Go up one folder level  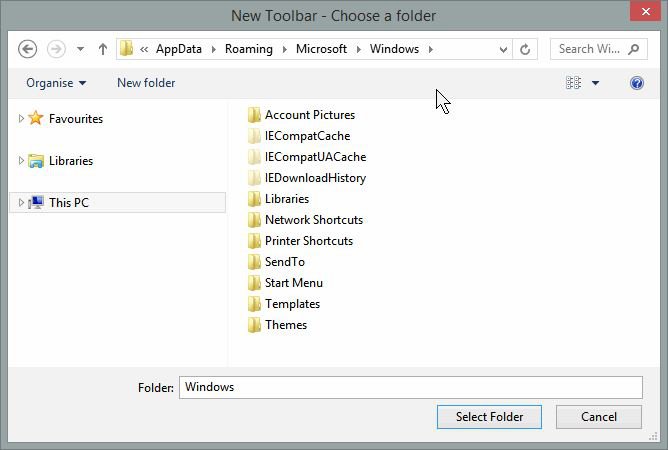click(x=103, y=49)
